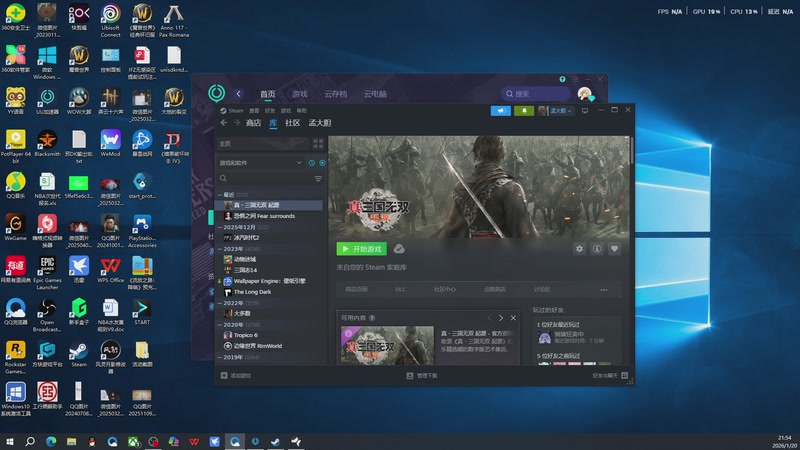Screen dimensions: 800x450
Task: Open the 库 library tab in Steam
Action: 273,123
